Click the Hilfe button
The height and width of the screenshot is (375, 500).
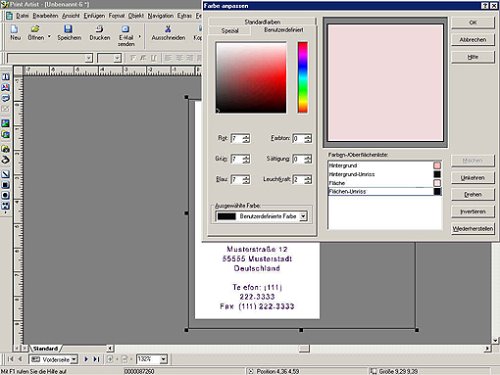pyautogui.click(x=473, y=57)
